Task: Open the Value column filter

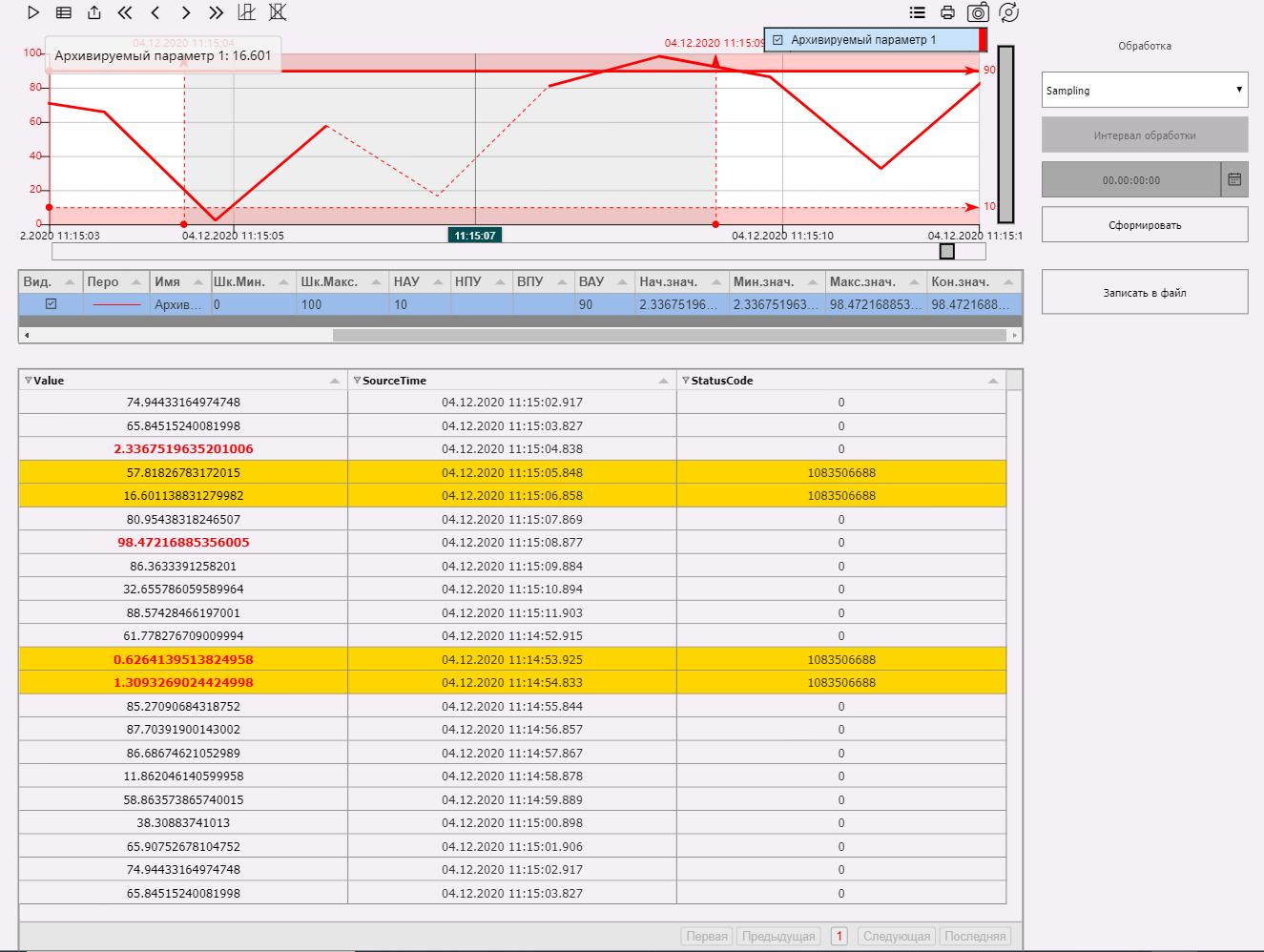Action: pyautogui.click(x=28, y=381)
